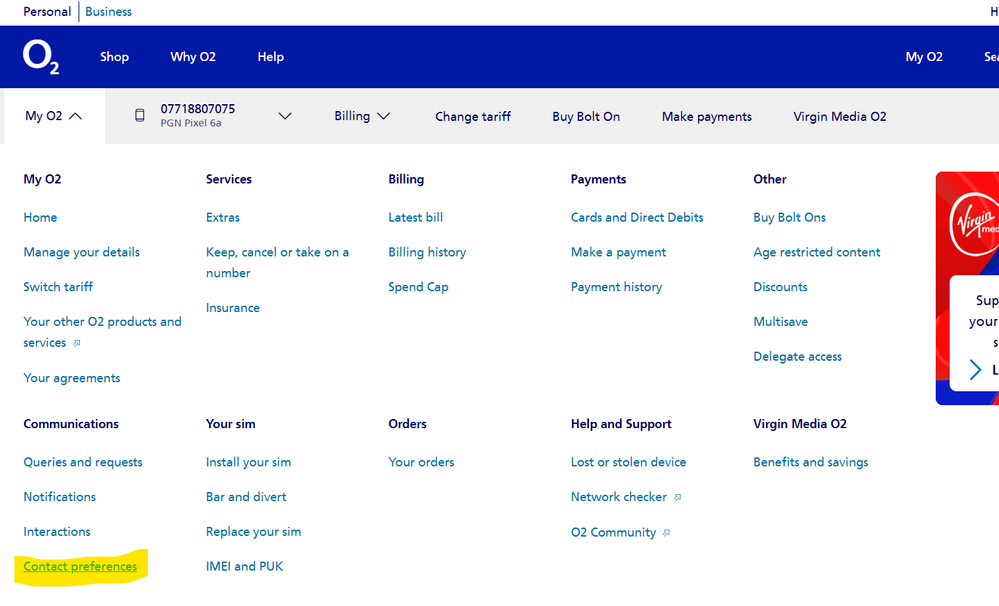Open the Switch tariff link

pos(58,287)
